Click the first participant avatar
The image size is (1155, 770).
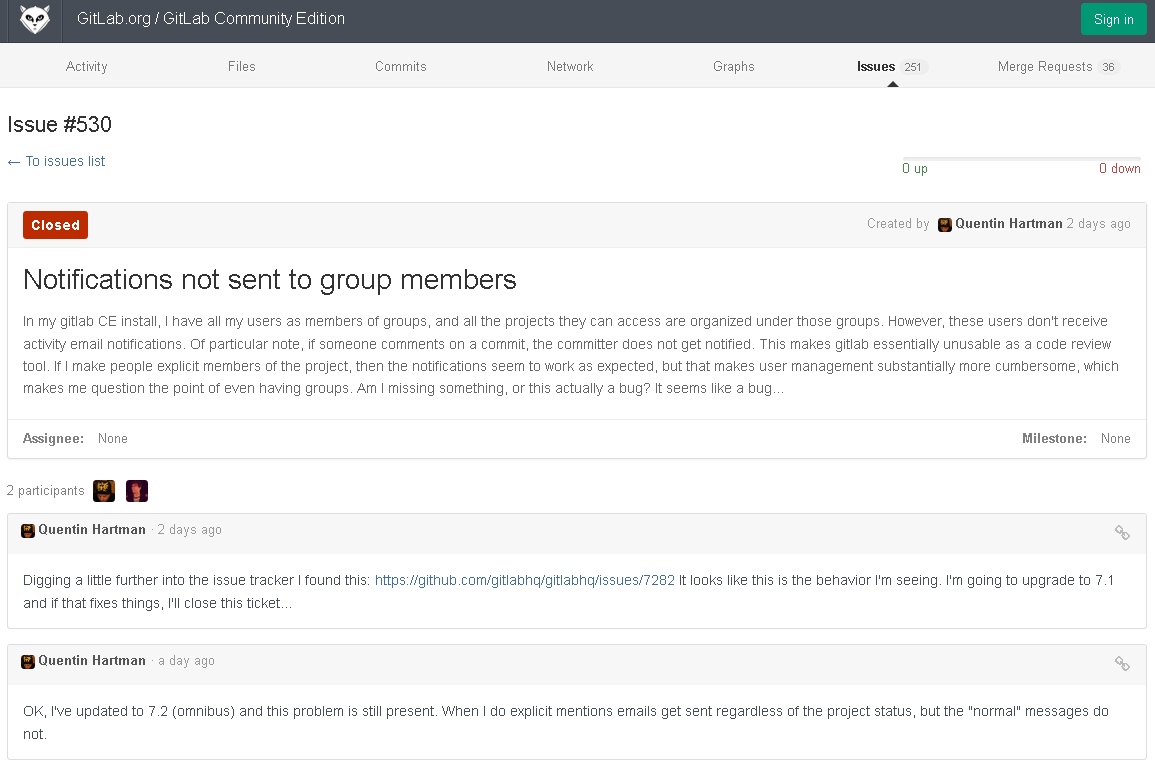coord(104,491)
